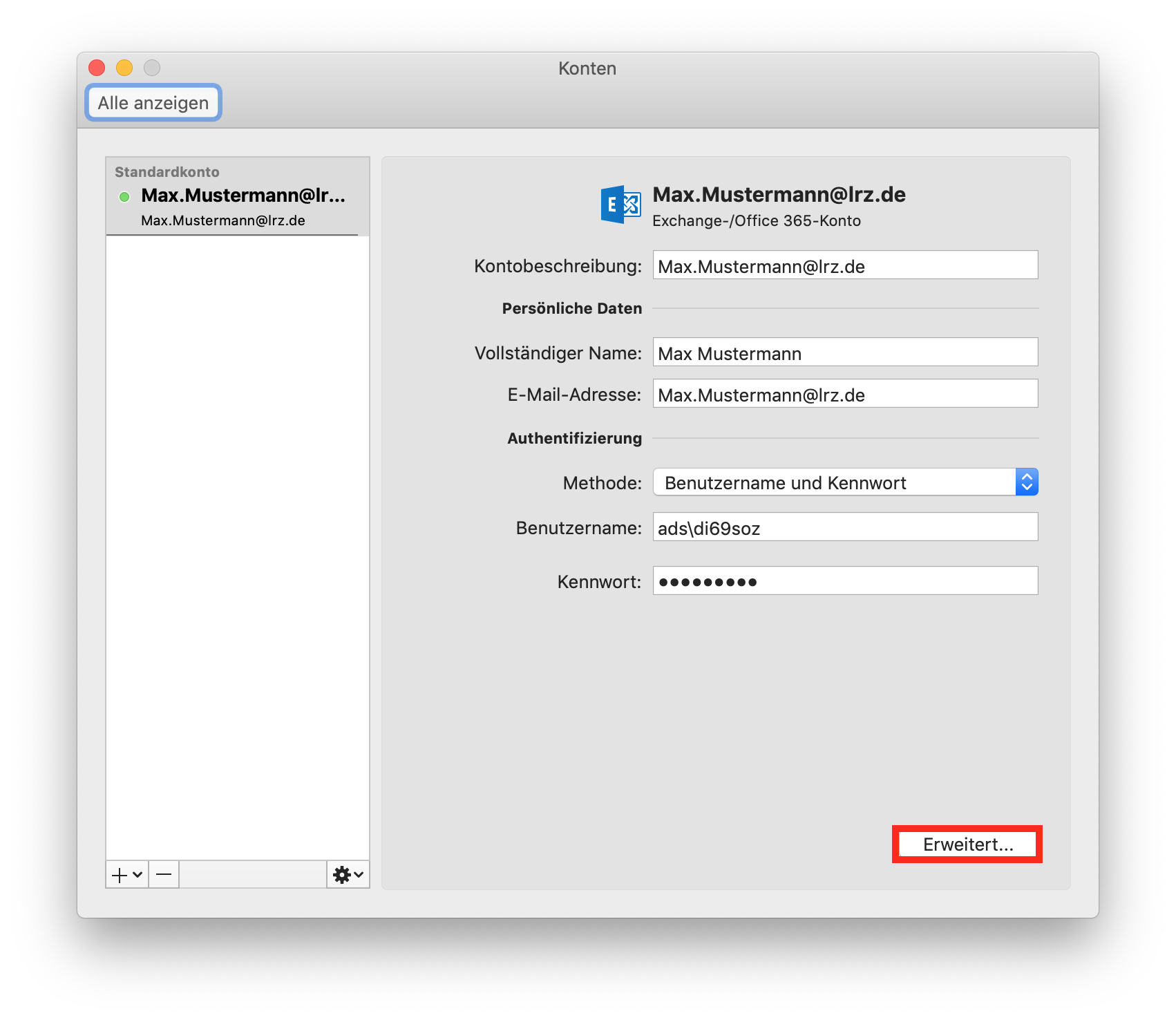
Task: Click the Standardkonto section header
Action: 167,172
